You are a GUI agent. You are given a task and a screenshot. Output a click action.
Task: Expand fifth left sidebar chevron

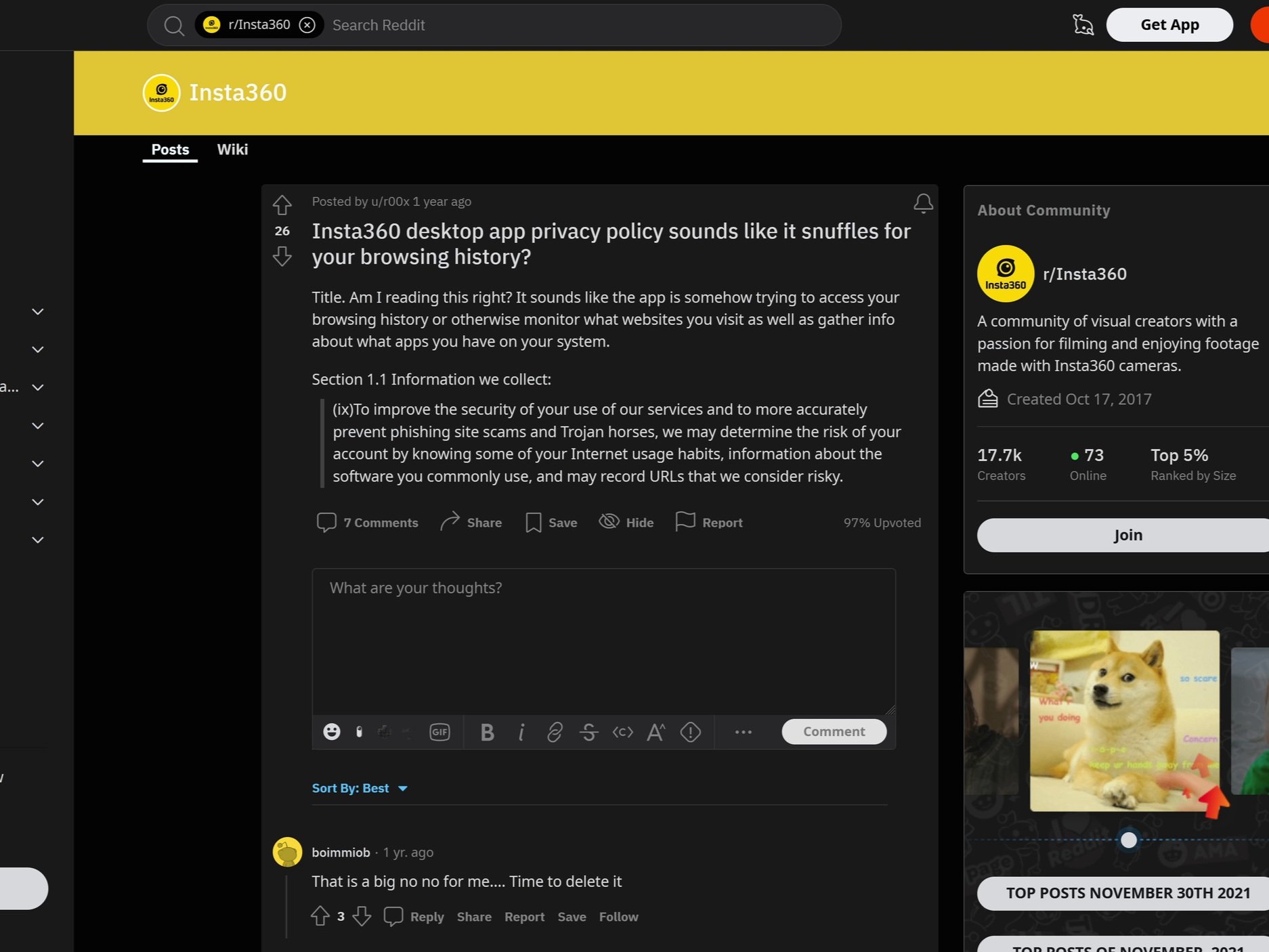pos(38,464)
